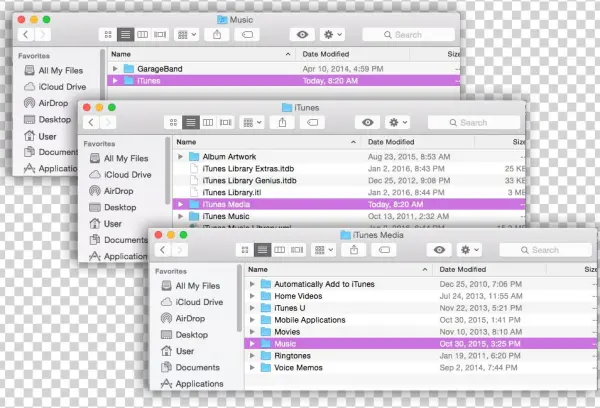This screenshot has width=600, height=408.
Task: Open arrange dropdown in iTunes window
Action: [252, 122]
